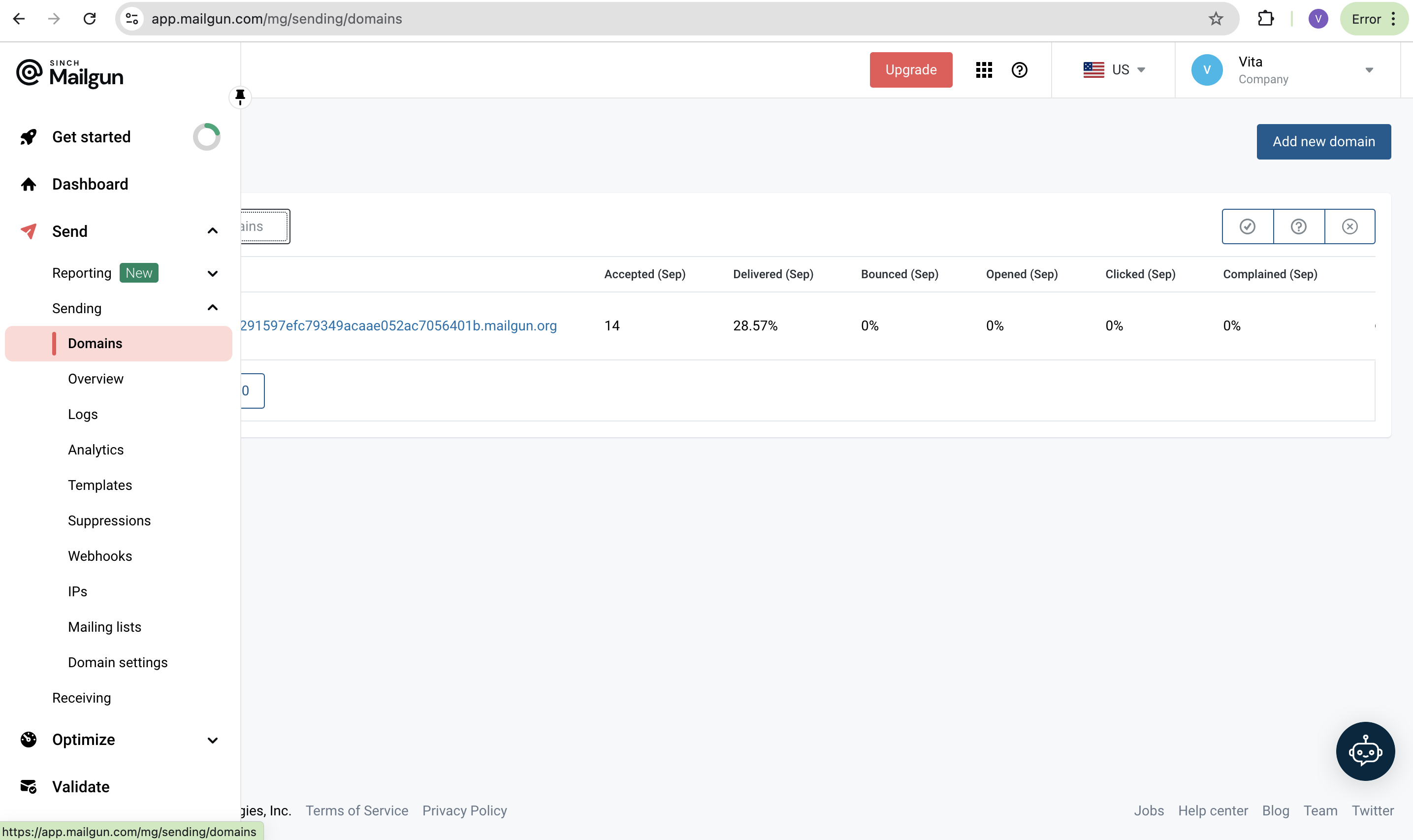Click the sidebar pin icon
This screenshot has height=840, width=1413.
(240, 97)
